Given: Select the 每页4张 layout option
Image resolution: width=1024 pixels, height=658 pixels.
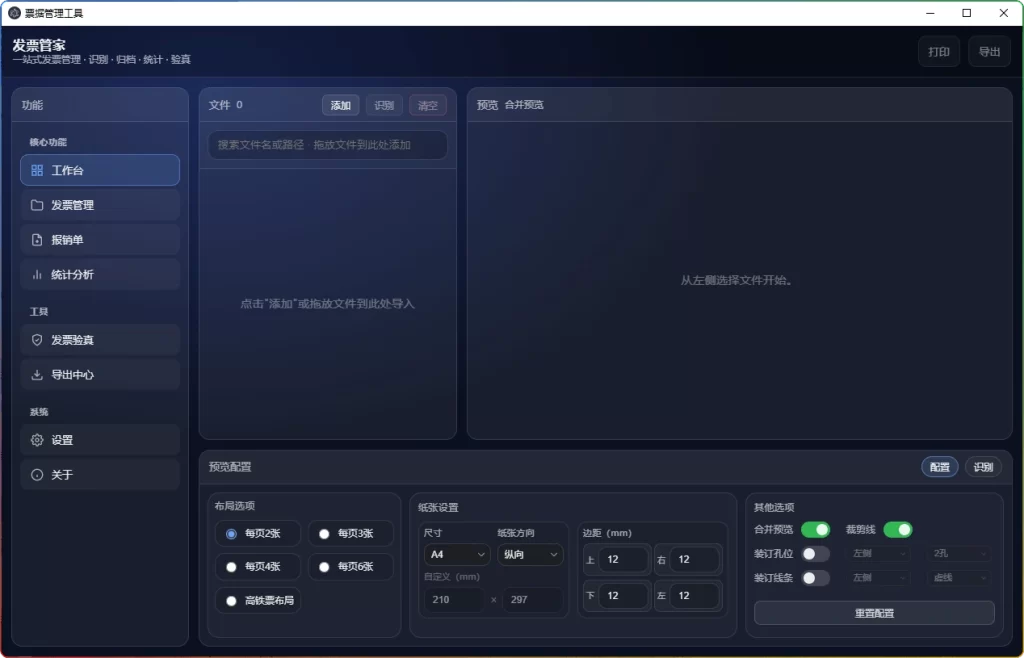Looking at the screenshot, I should coord(257,567).
